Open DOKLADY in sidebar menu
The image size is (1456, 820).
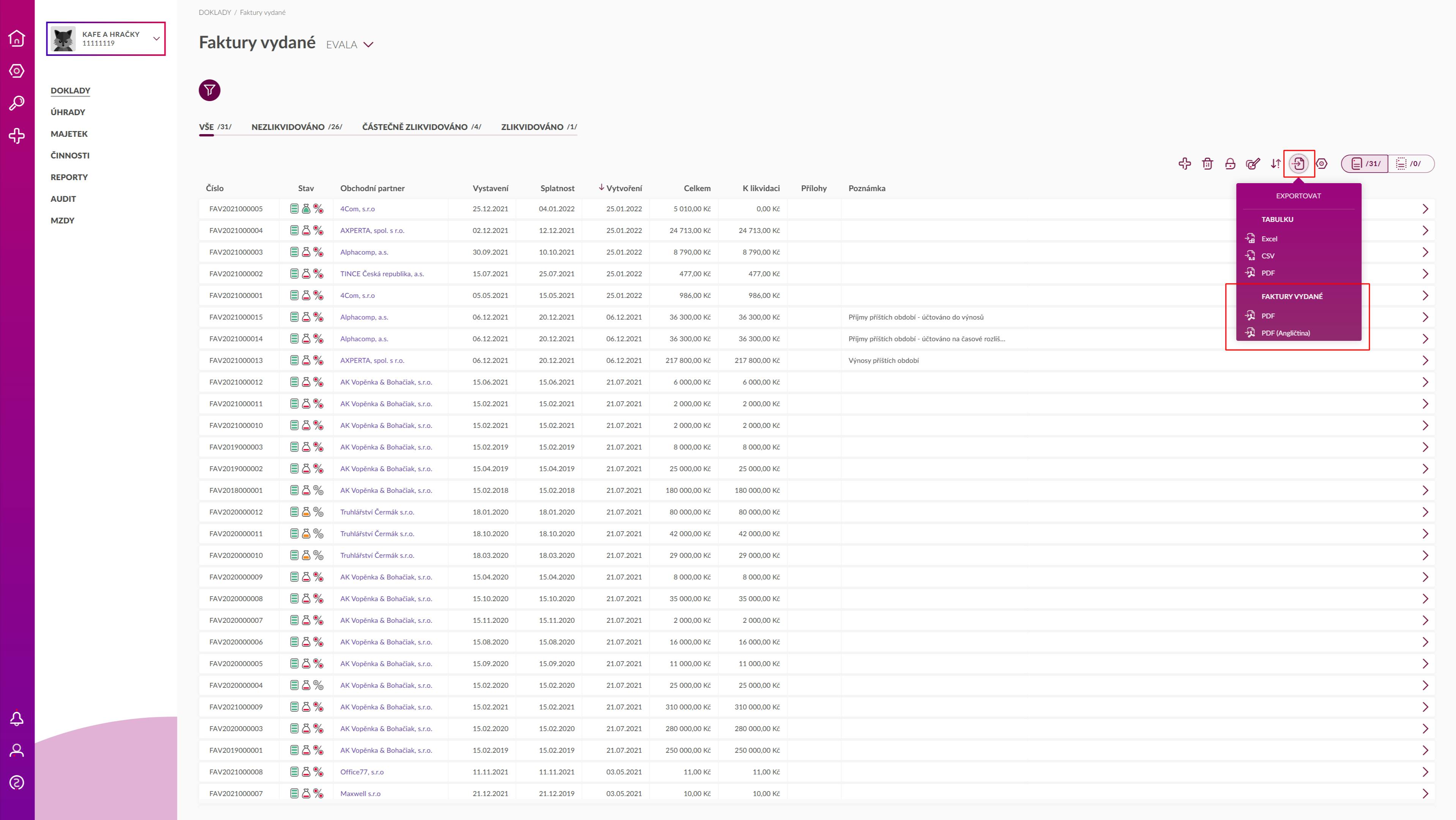click(71, 90)
